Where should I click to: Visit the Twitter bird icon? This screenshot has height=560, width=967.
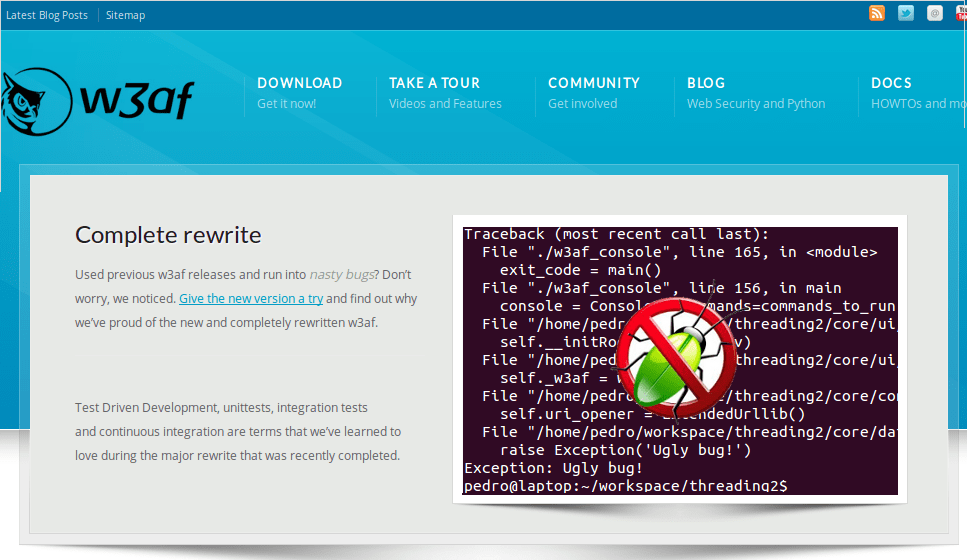[x=905, y=13]
